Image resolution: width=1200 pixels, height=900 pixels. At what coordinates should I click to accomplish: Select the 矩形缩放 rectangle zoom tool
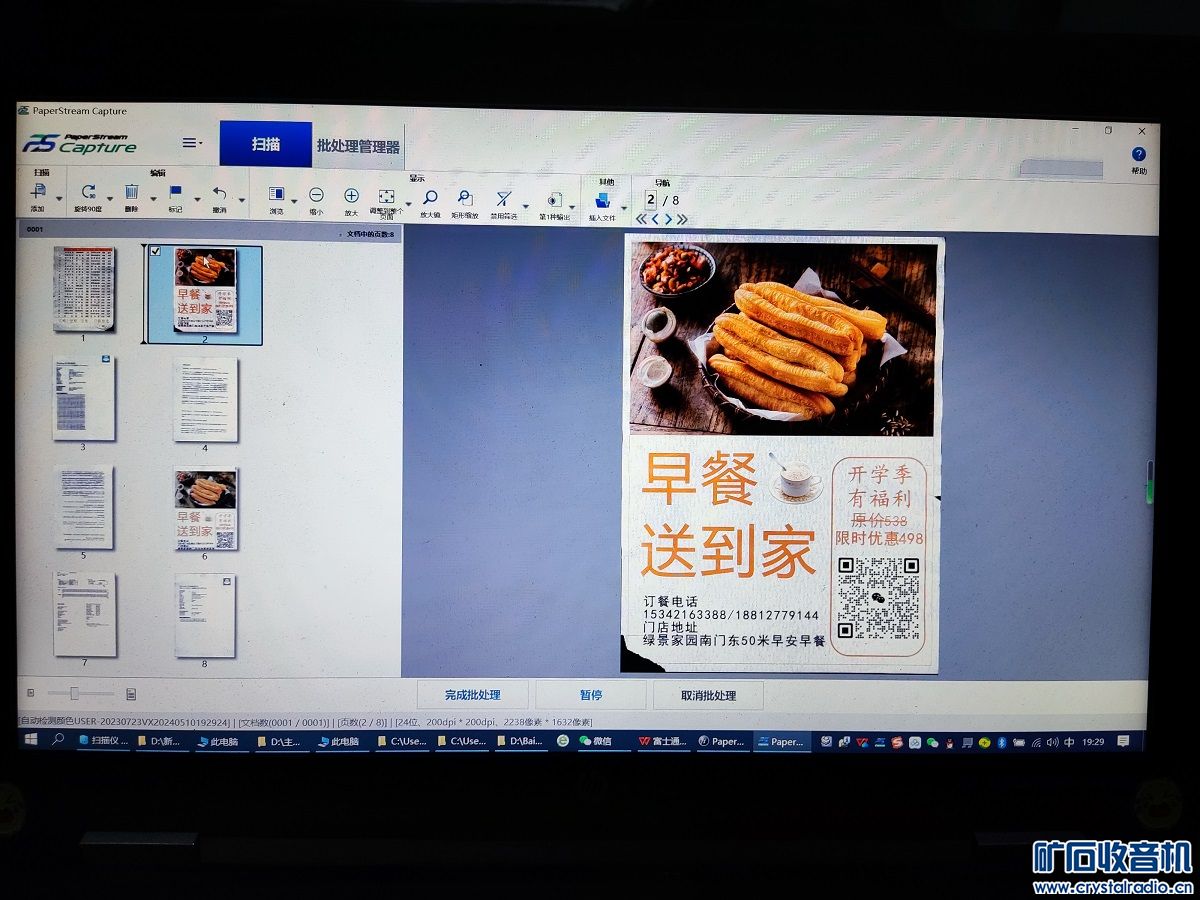pos(465,198)
